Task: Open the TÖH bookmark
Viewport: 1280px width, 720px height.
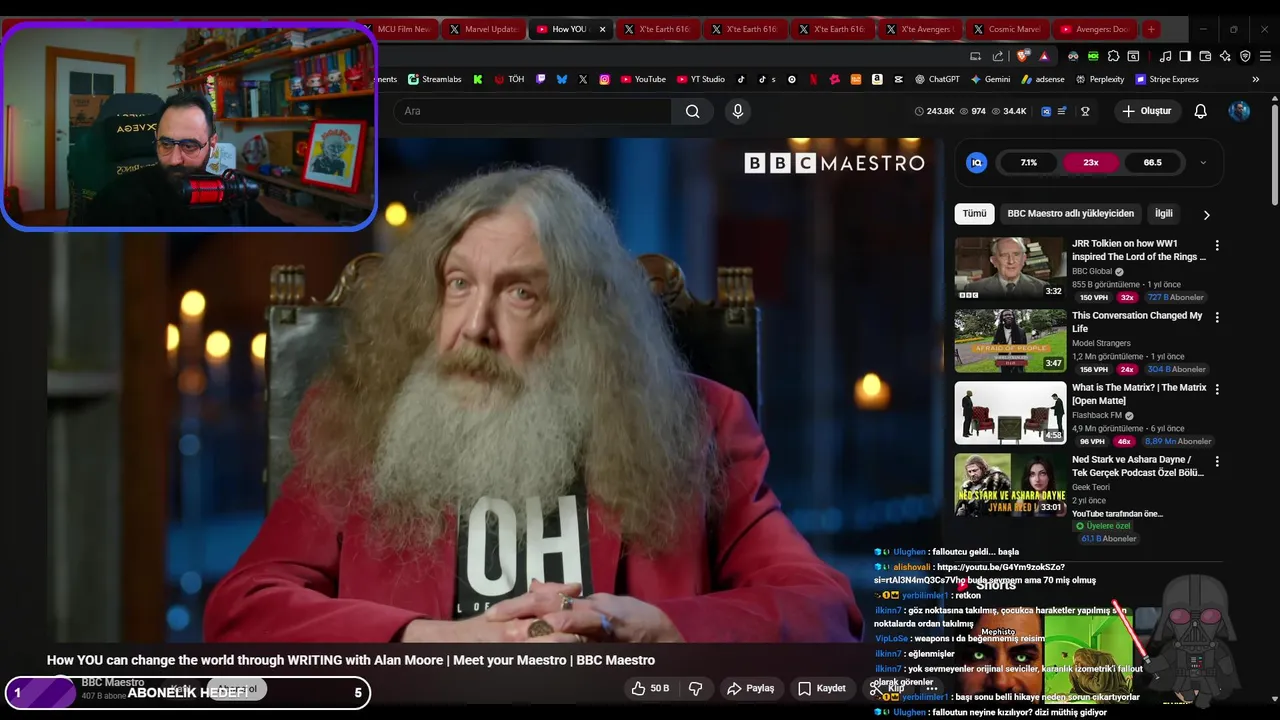Action: click(x=509, y=79)
